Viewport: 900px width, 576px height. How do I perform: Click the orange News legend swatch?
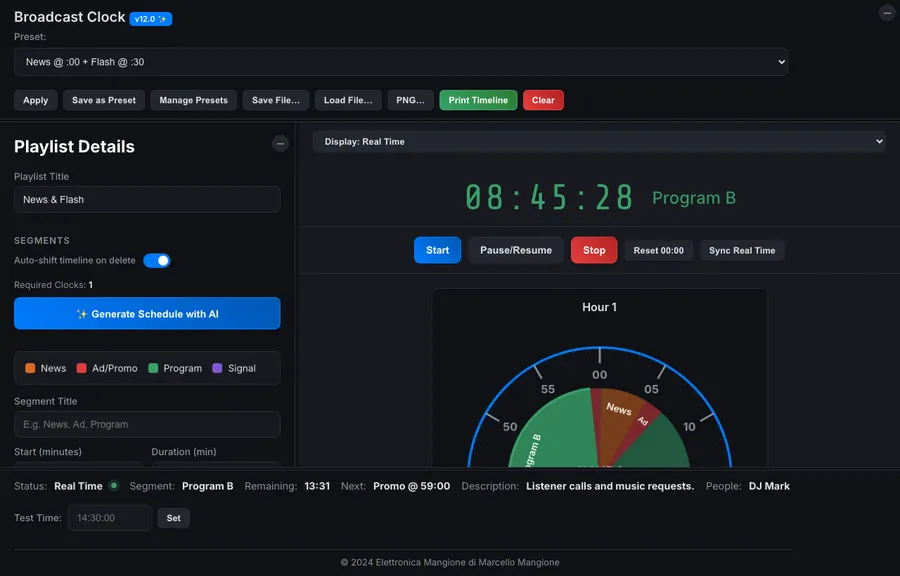coord(30,368)
